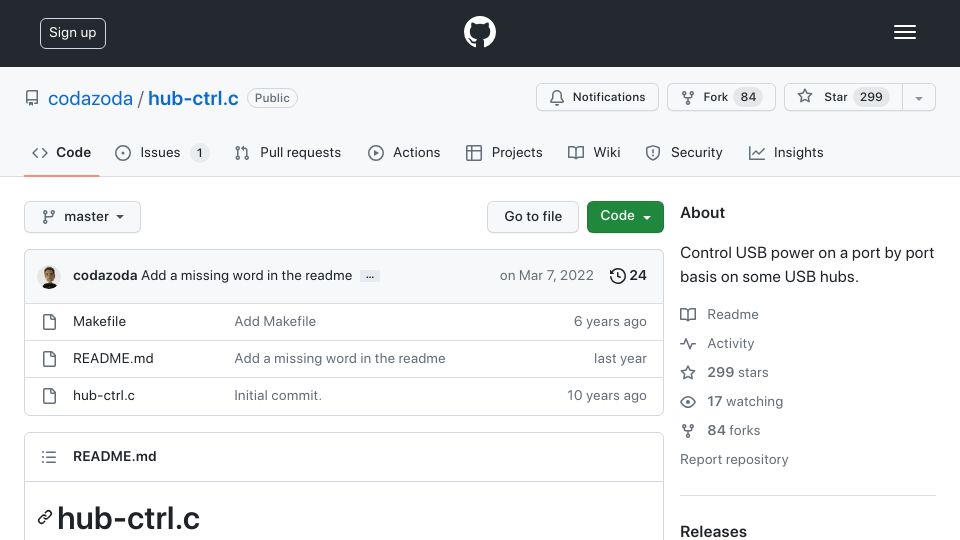Image resolution: width=960 pixels, height=540 pixels.
Task: Click the Report repository link
Action: [734, 460]
